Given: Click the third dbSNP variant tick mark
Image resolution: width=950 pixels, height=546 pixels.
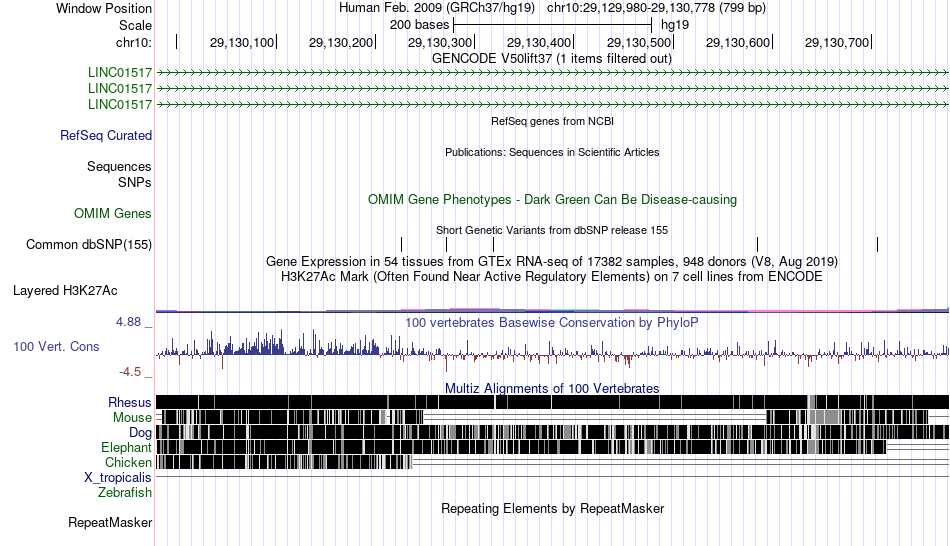Looking at the screenshot, I should tap(493, 244).
